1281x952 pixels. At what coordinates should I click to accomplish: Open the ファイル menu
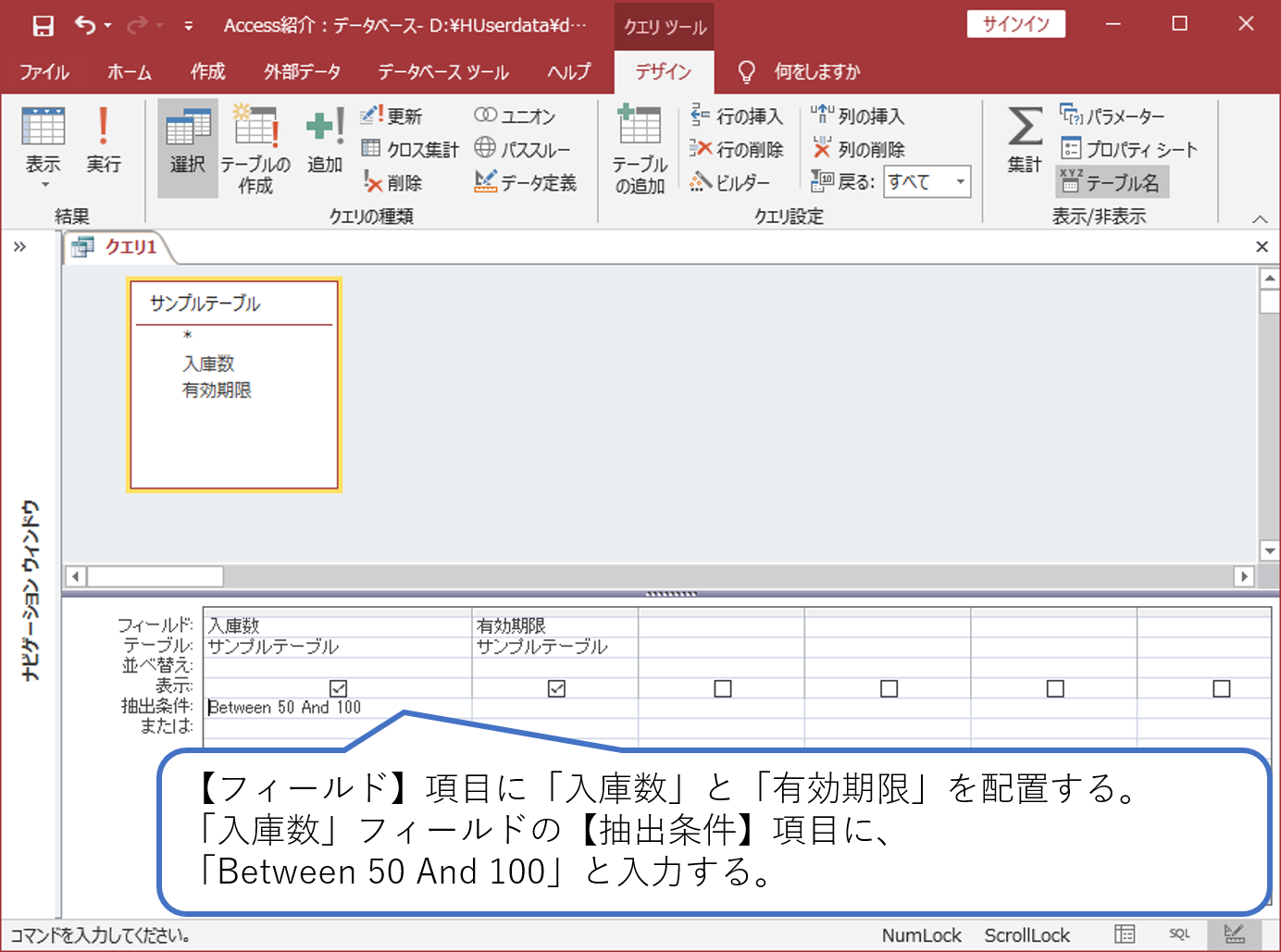click(44, 71)
